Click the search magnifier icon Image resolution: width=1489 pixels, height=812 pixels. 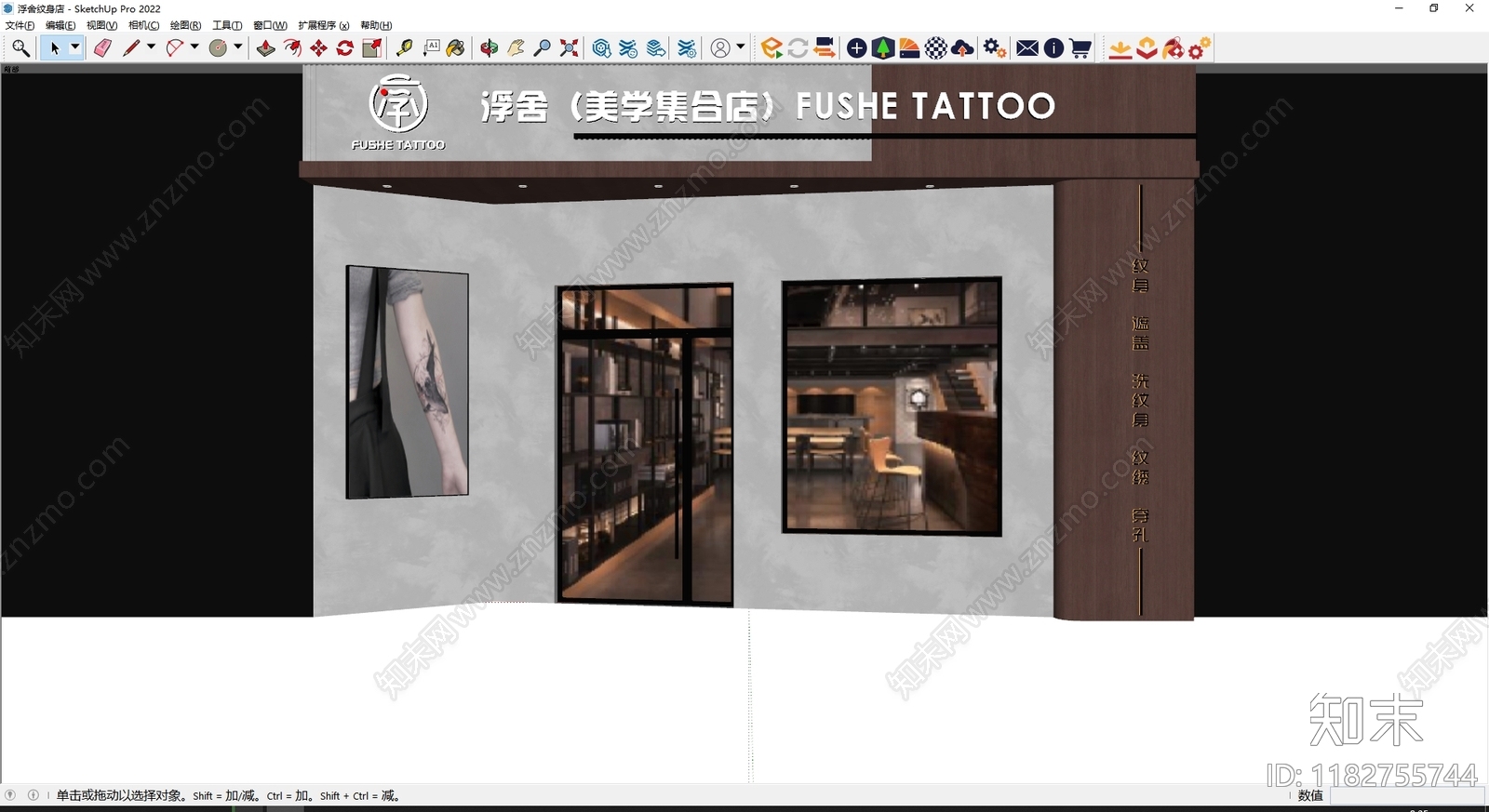point(20,48)
